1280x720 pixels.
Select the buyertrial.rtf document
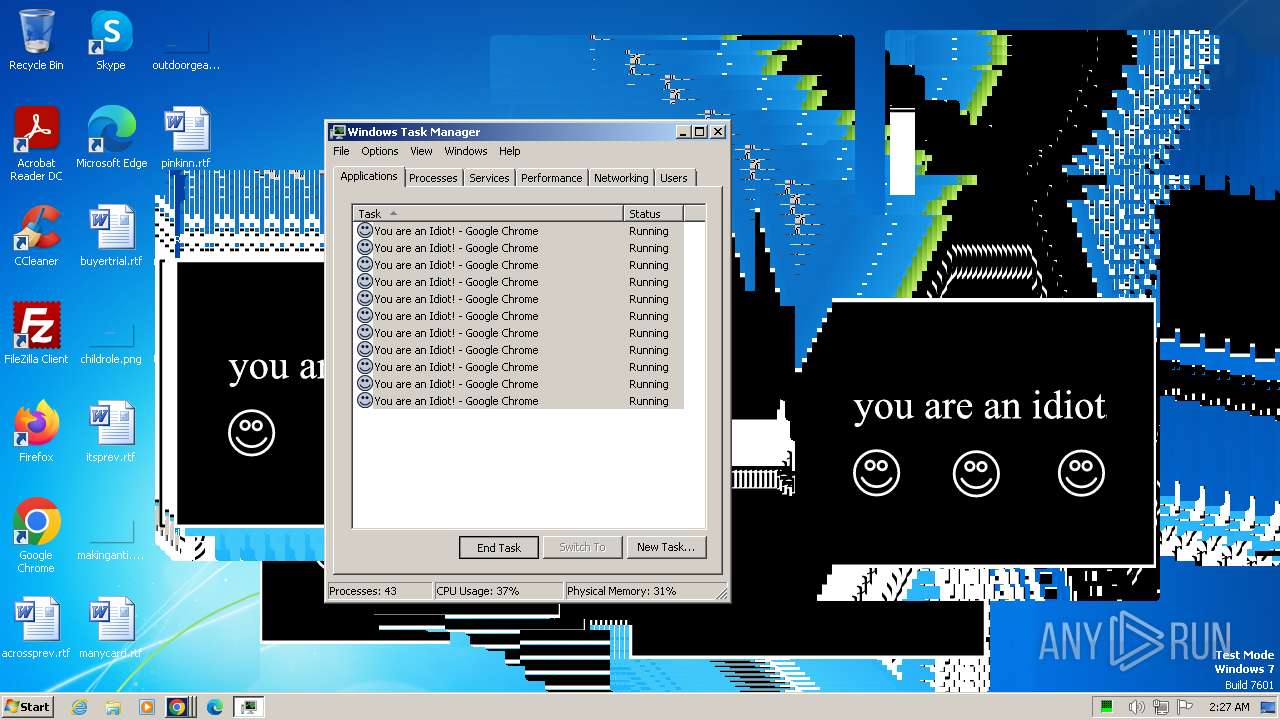pyautogui.click(x=111, y=237)
